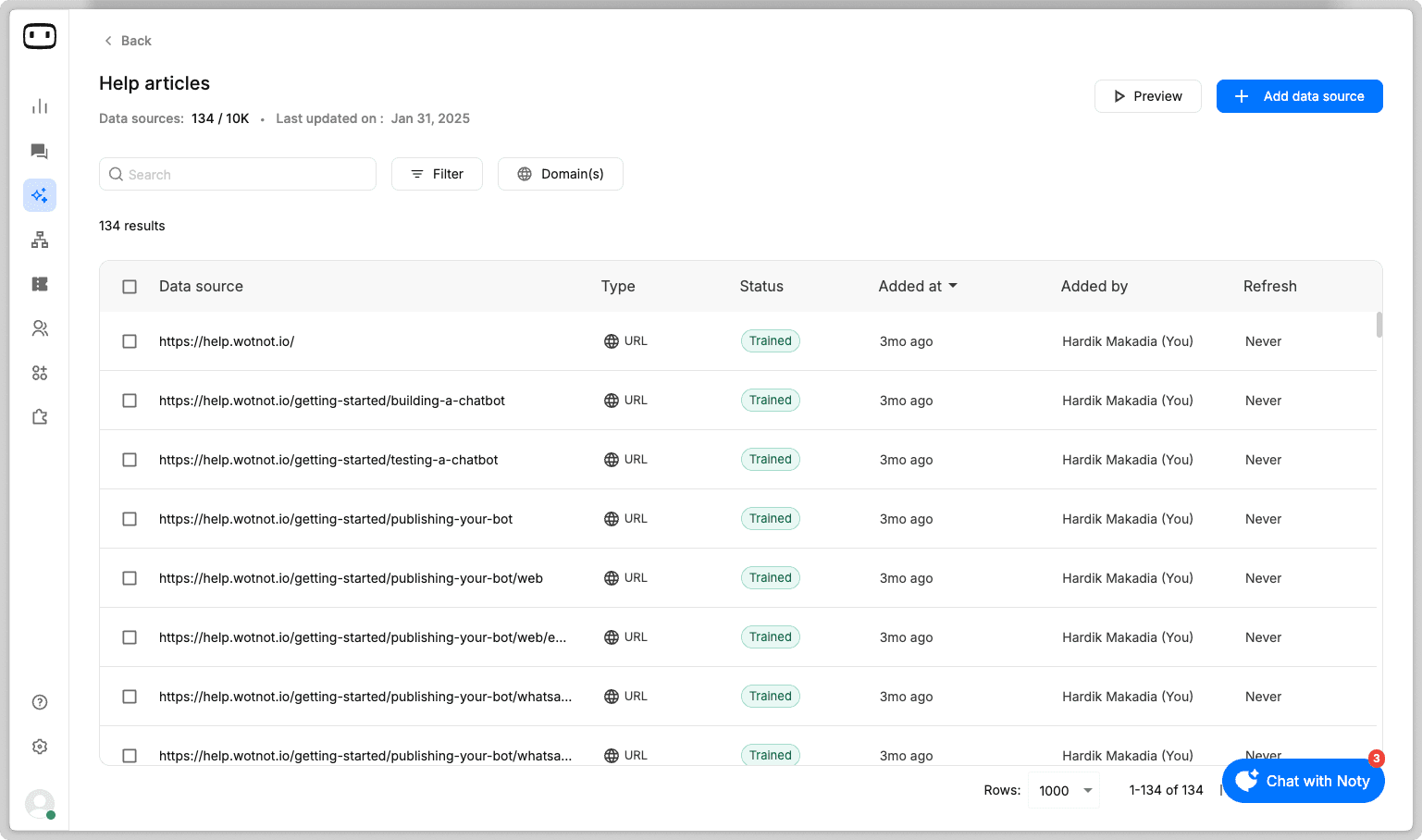Viewport: 1422px width, 840px height.
Task: Open the help question mark icon
Action: pos(40,702)
